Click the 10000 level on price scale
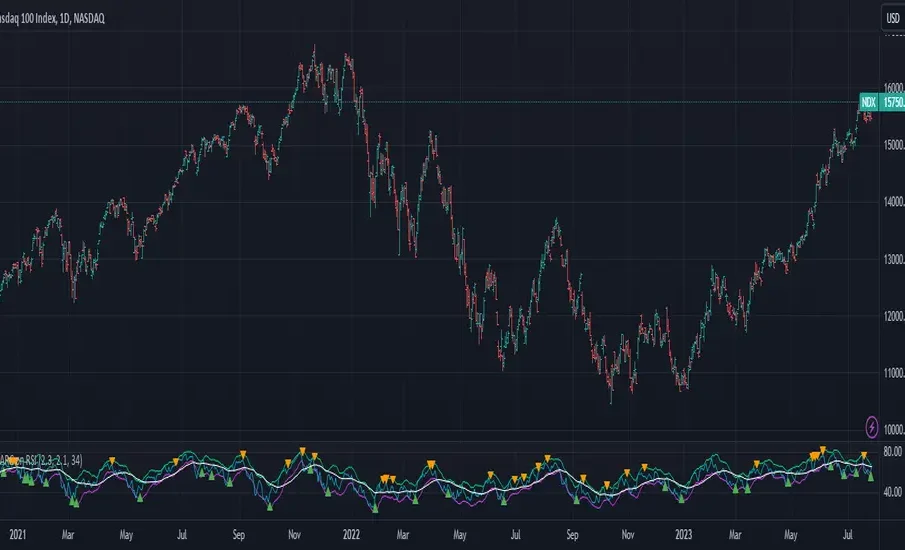 pos(892,430)
